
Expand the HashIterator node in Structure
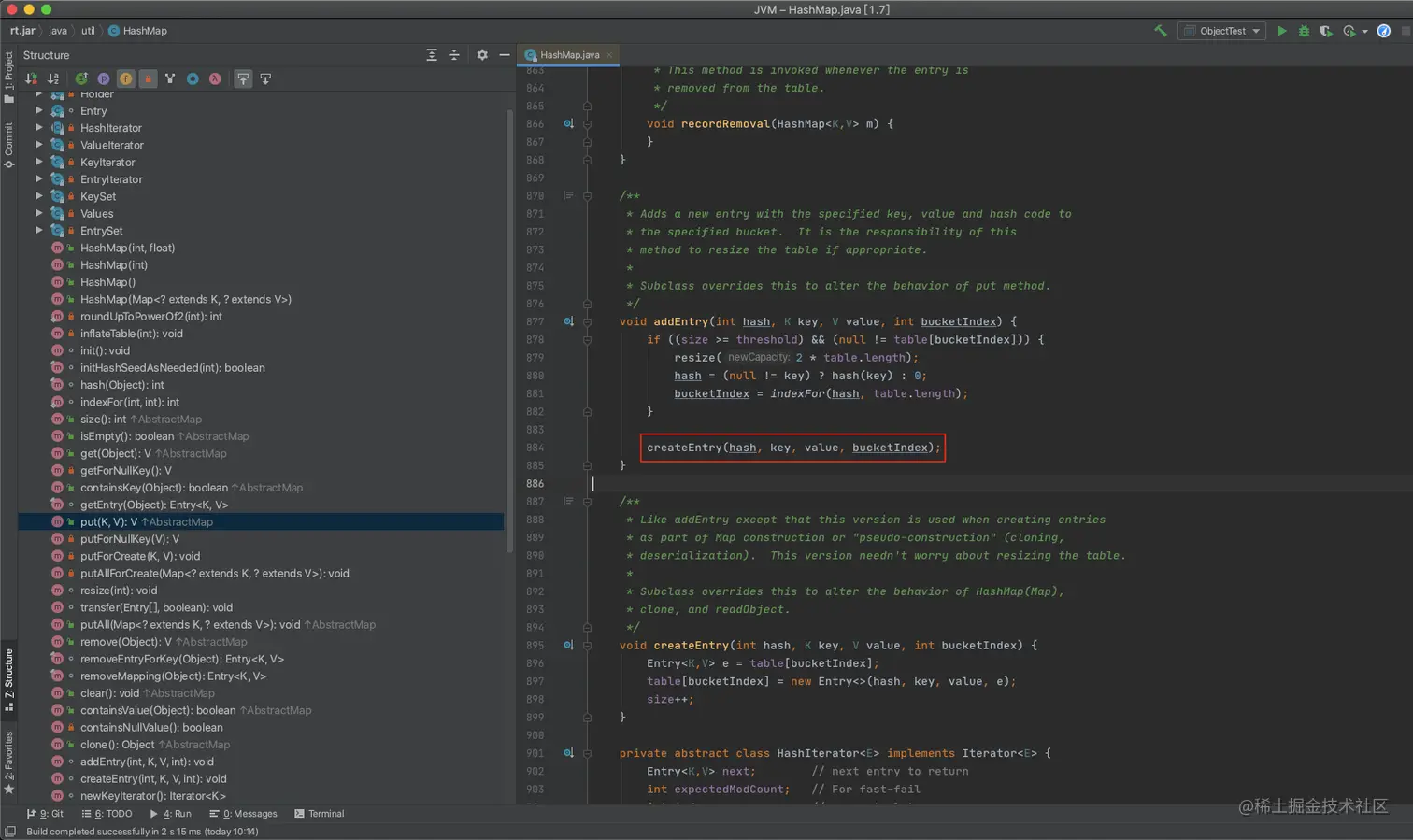pyautogui.click(x=39, y=127)
